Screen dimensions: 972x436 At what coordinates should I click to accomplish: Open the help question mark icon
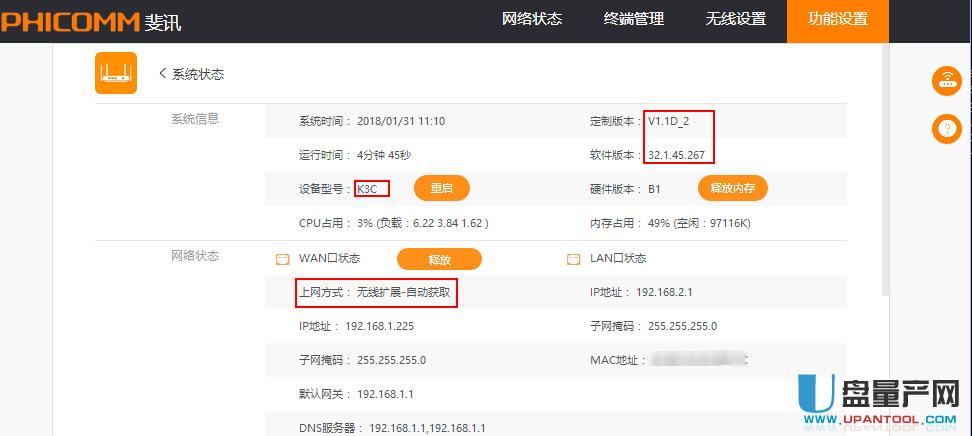[947, 129]
